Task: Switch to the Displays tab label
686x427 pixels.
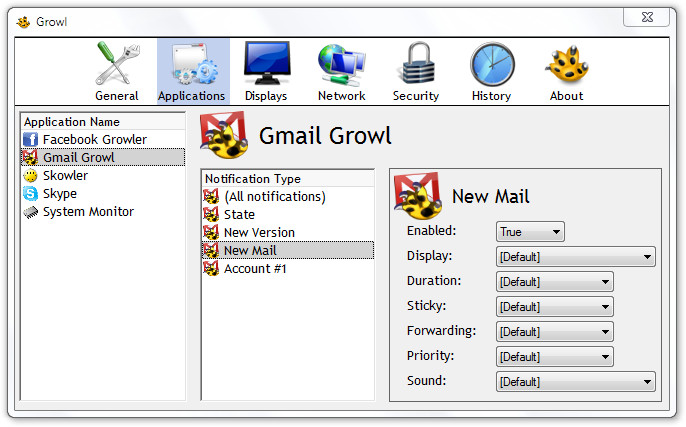Action: coord(266,96)
